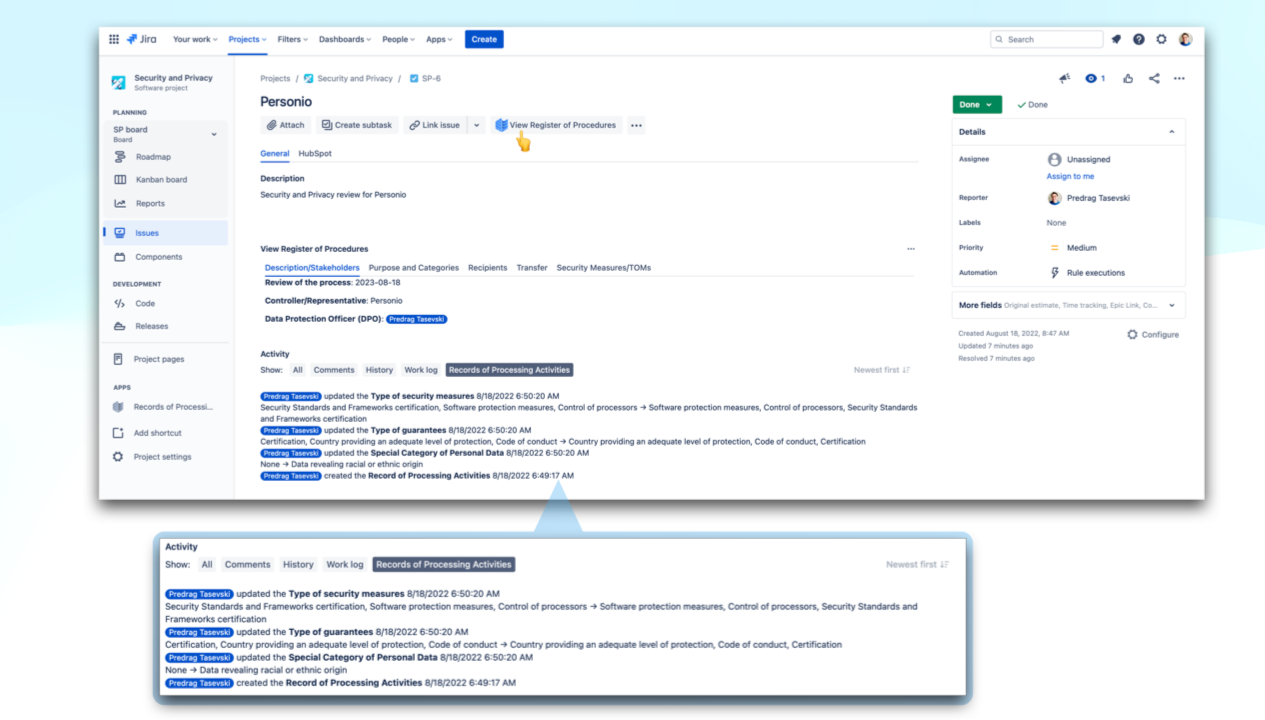Open the notifications bell icon
The height and width of the screenshot is (720, 1265).
[1116, 39]
